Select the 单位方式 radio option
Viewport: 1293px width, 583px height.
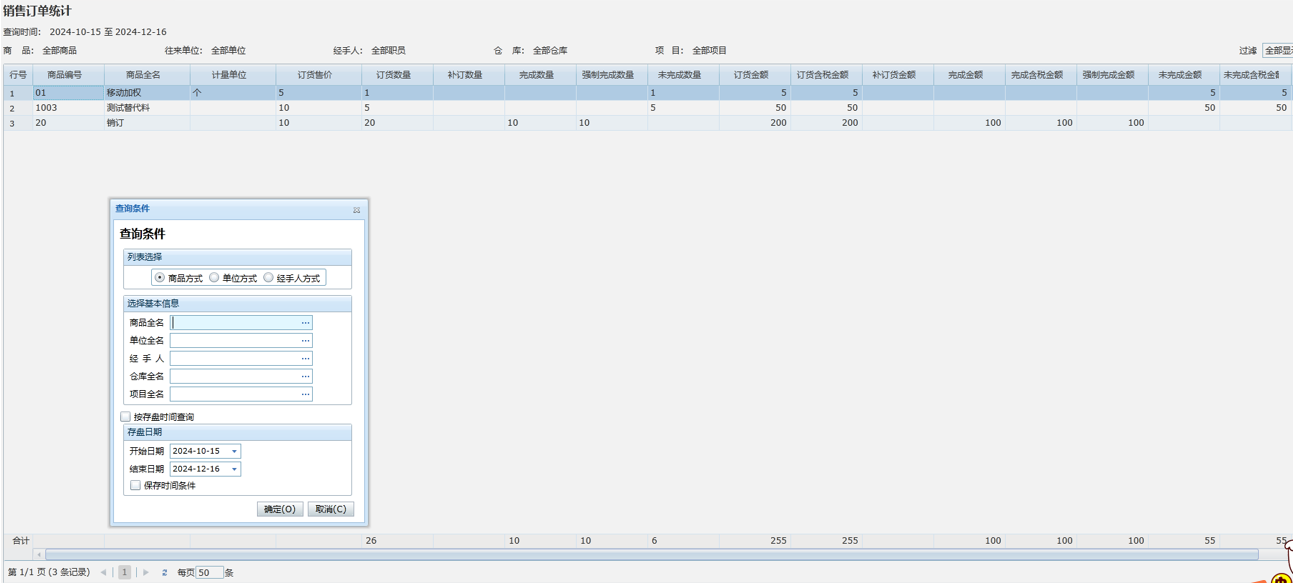click(x=214, y=278)
